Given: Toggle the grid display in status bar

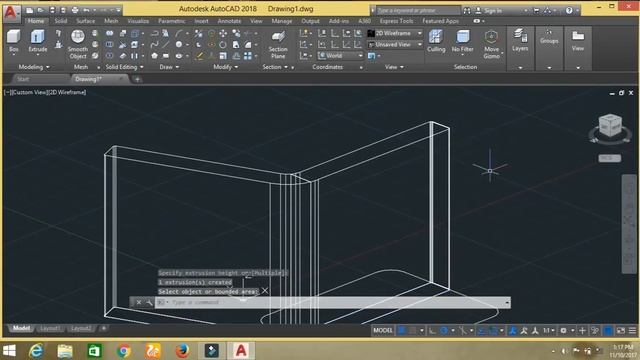Looking at the screenshot, I should point(402,331).
